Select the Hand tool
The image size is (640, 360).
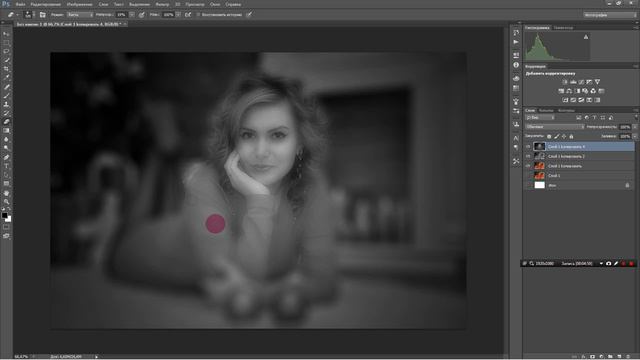click(x=6, y=193)
